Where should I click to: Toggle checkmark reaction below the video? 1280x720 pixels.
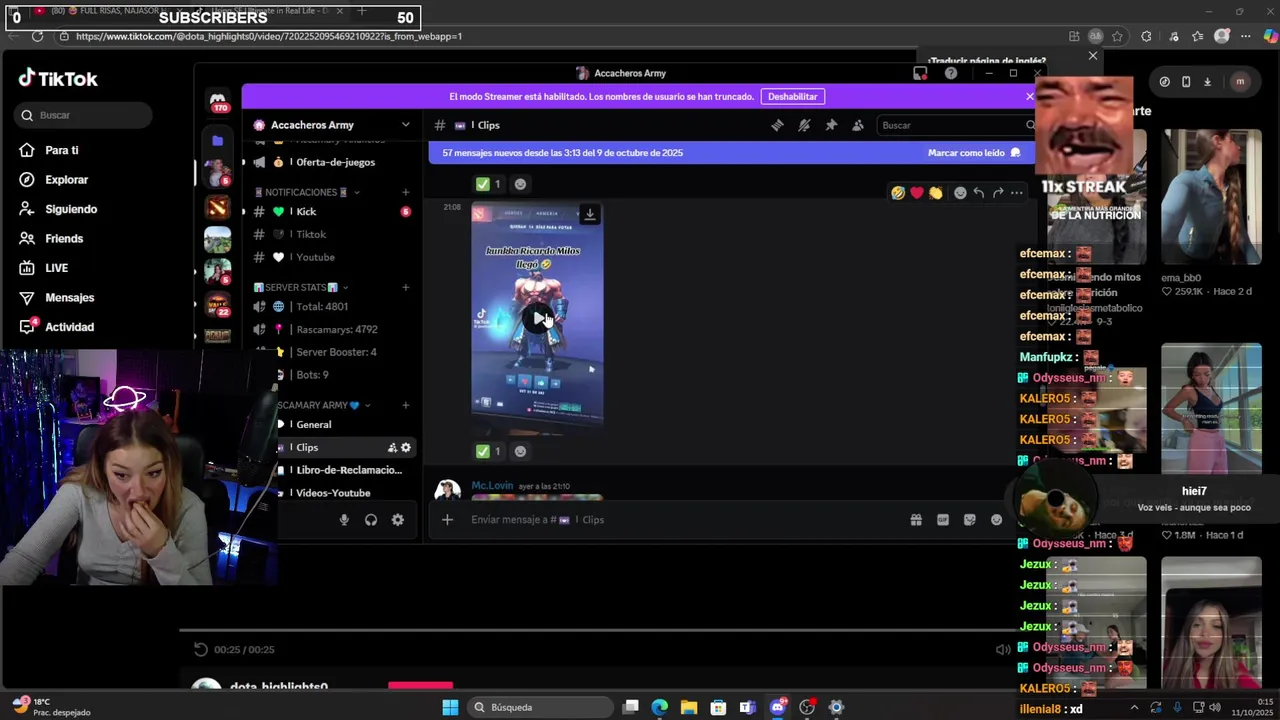[x=489, y=451]
